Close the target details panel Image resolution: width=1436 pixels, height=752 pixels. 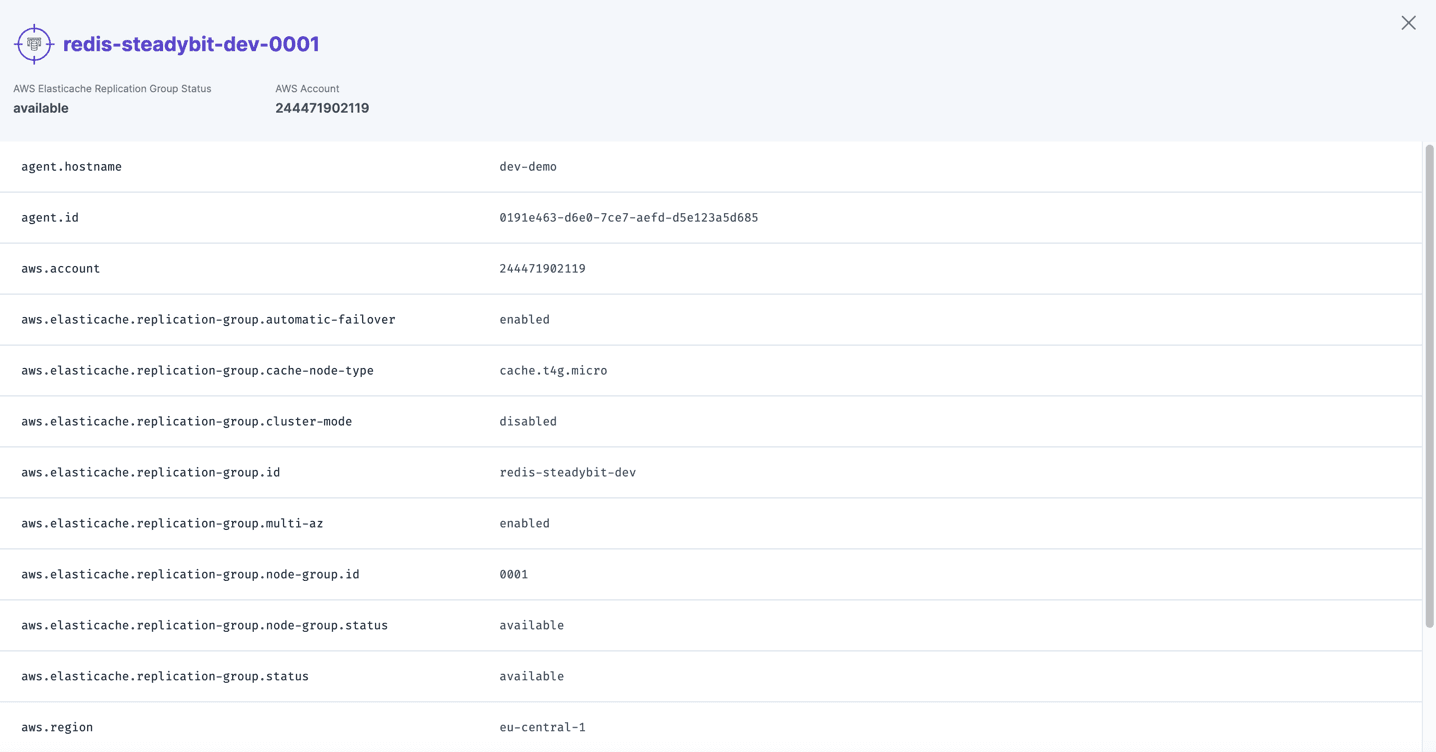tap(1408, 23)
